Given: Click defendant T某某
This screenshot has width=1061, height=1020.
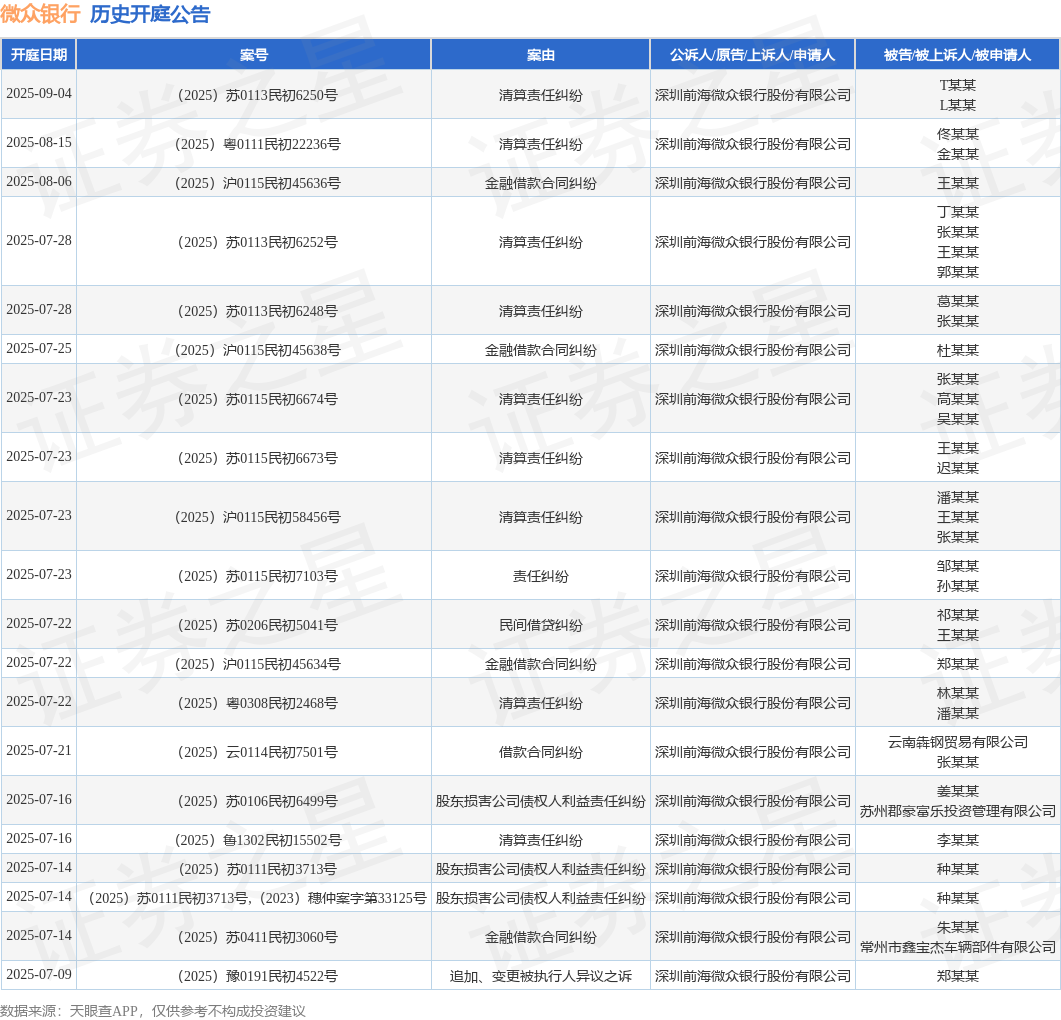Looking at the screenshot, I should tap(957, 85).
